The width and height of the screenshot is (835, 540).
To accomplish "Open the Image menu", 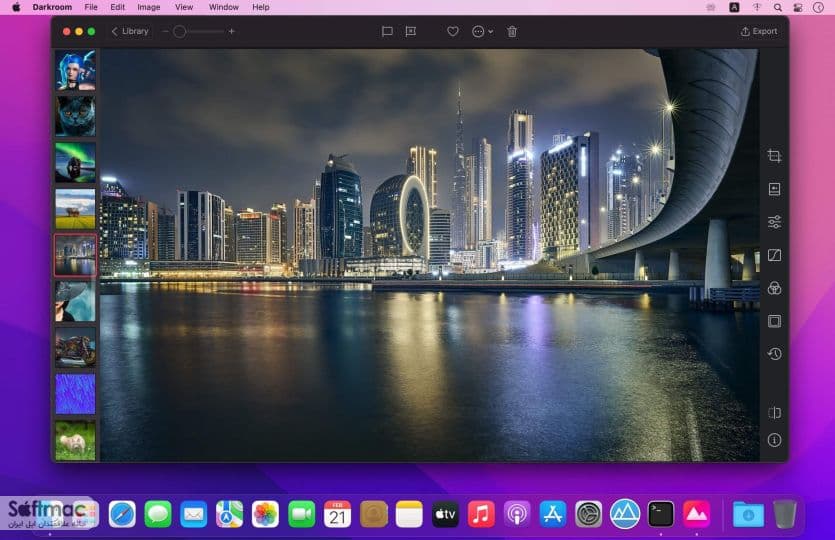I will pyautogui.click(x=149, y=7).
